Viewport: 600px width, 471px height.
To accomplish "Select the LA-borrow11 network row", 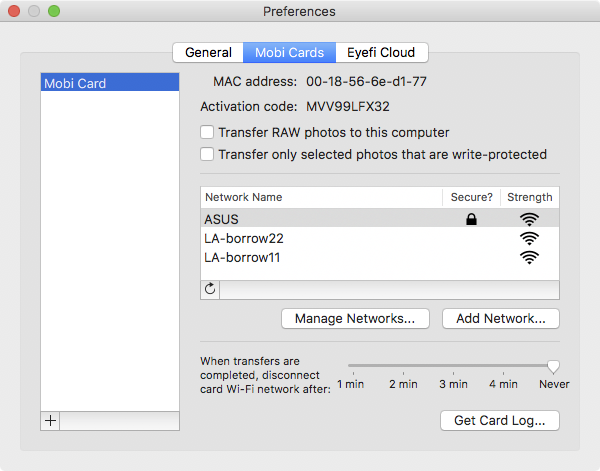I will (320, 257).
